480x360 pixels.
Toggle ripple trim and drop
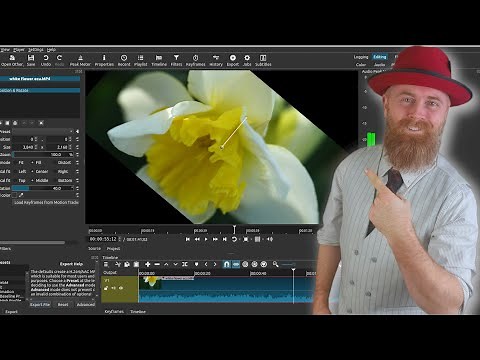point(245,264)
